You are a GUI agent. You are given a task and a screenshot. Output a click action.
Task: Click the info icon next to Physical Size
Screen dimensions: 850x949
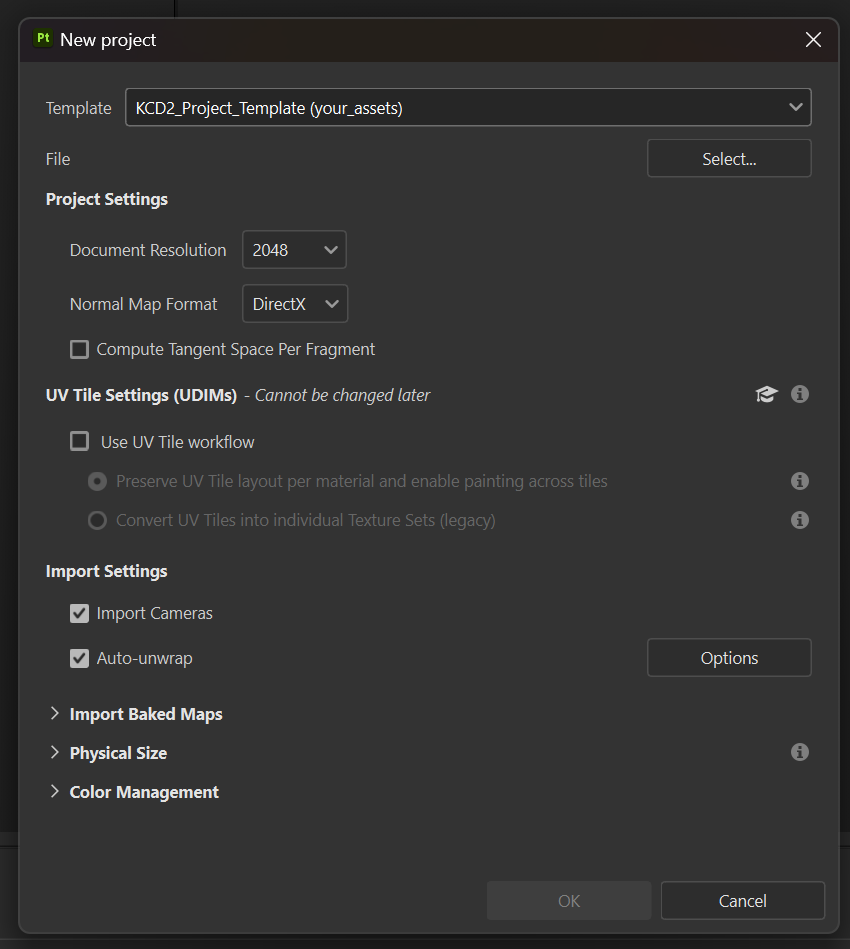pyautogui.click(x=800, y=752)
